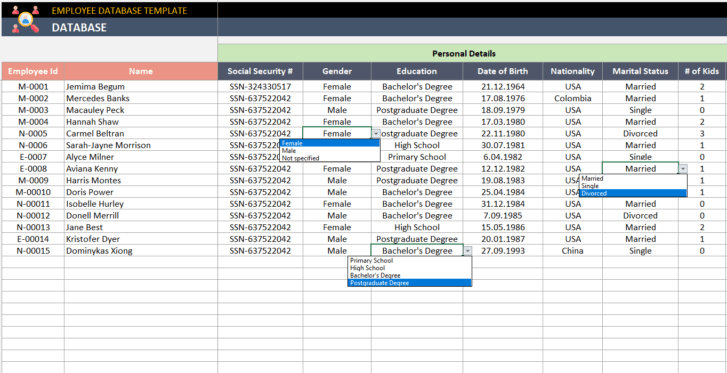Click the Employee Id column header

tap(33, 71)
